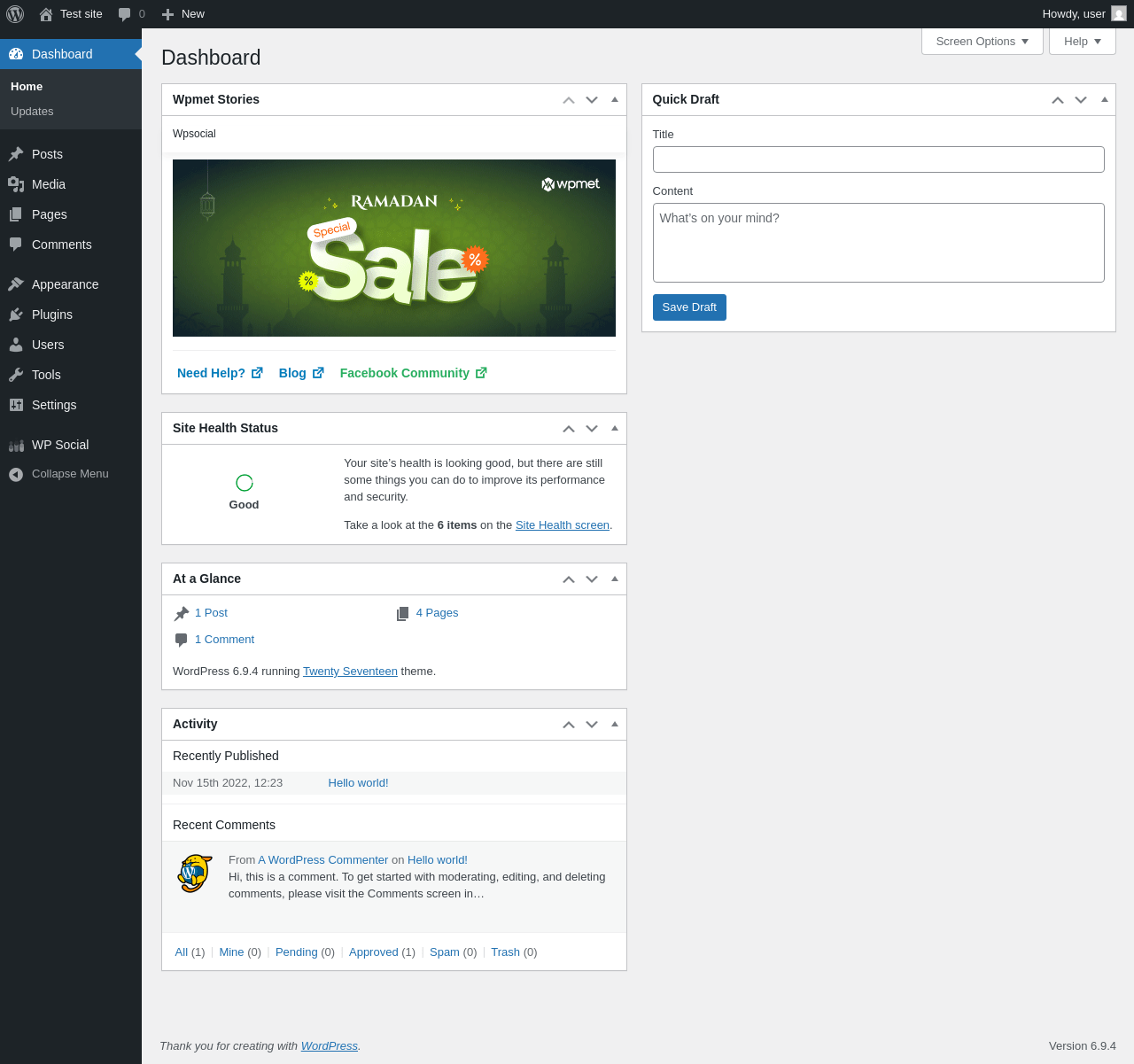Move Activity widget up

pyautogui.click(x=569, y=725)
